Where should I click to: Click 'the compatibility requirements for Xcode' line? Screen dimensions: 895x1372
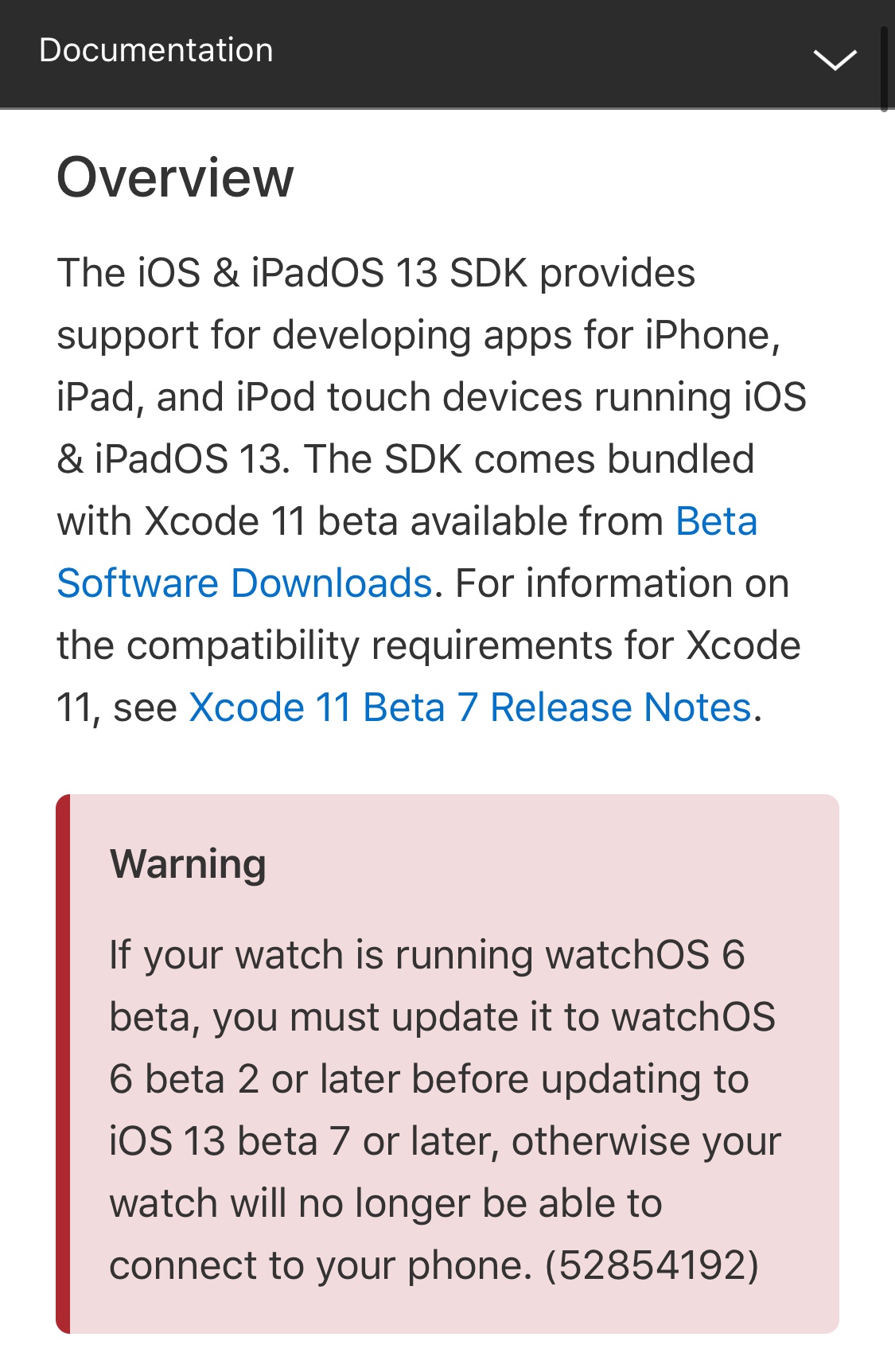coord(428,645)
